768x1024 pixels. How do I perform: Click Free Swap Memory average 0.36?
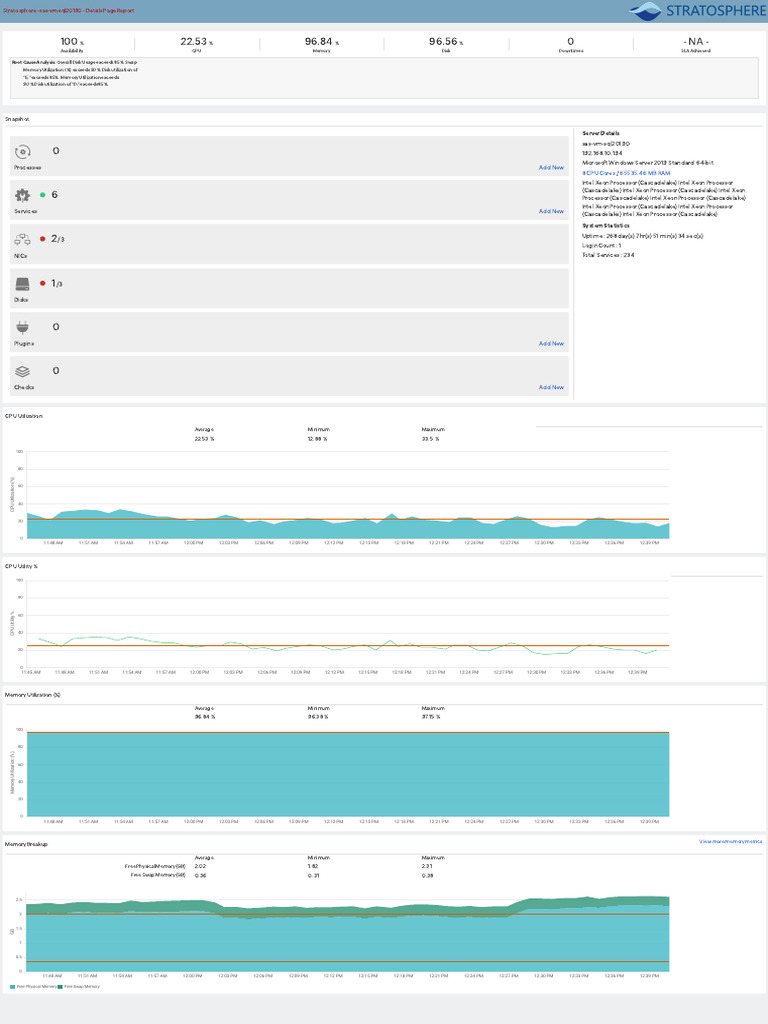click(200, 876)
